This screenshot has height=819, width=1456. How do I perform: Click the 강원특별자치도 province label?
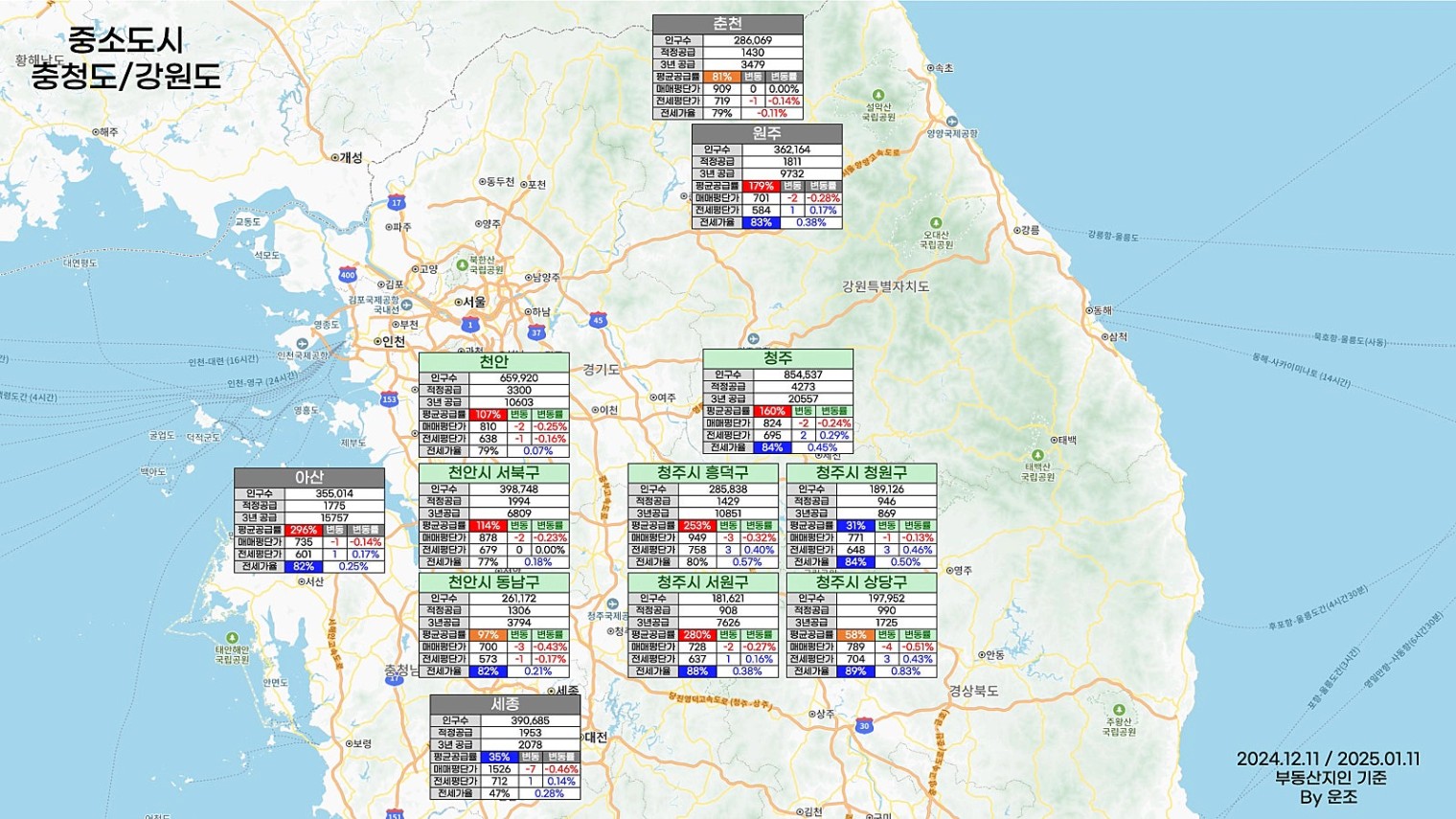(886, 286)
